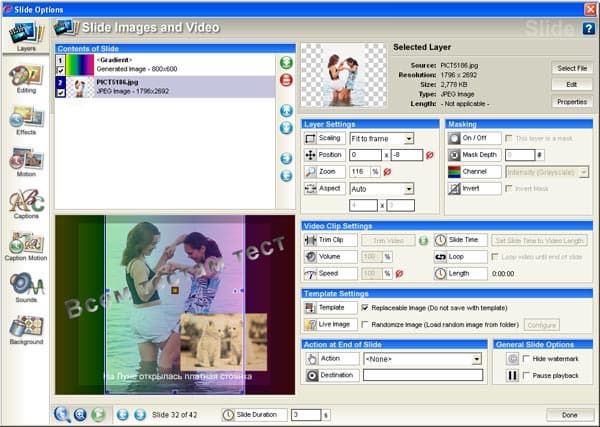
Task: Toggle visibility checkbox of PICT5186.jpg layer
Action: [60, 93]
